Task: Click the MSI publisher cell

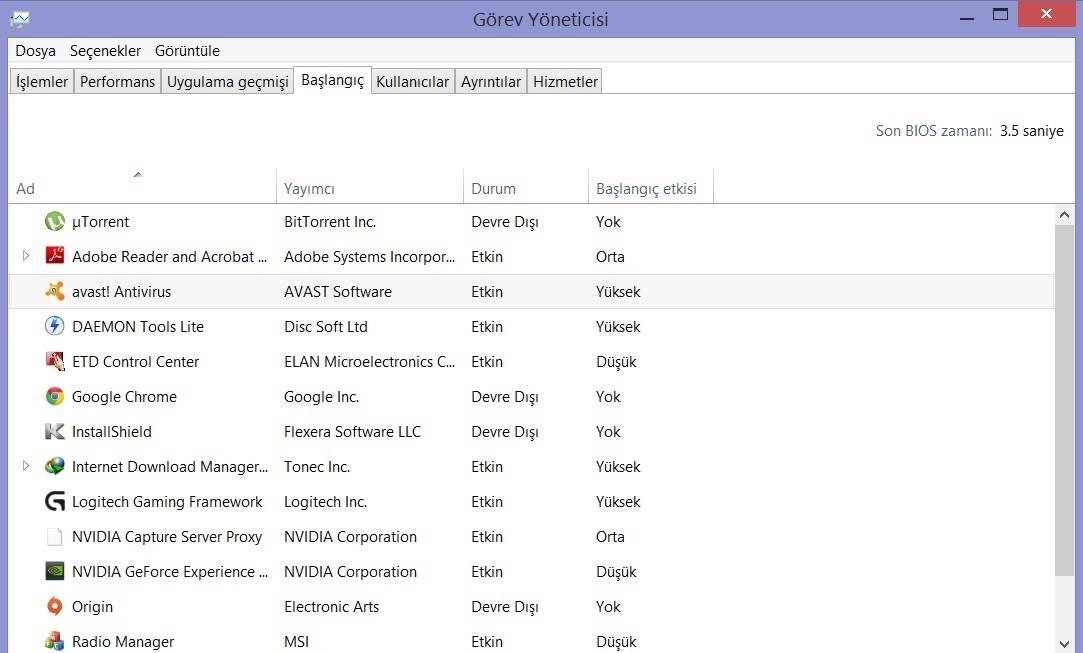Action: pos(296,642)
